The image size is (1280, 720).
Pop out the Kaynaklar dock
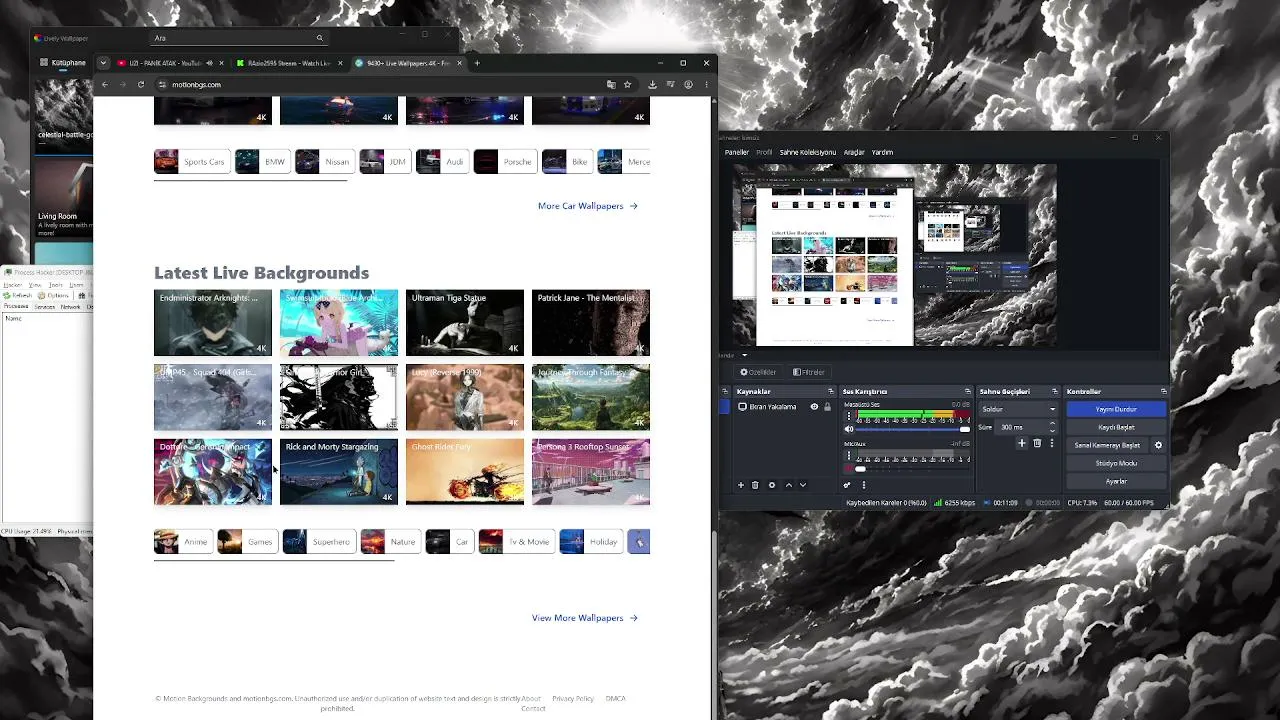pyautogui.click(x=830, y=391)
